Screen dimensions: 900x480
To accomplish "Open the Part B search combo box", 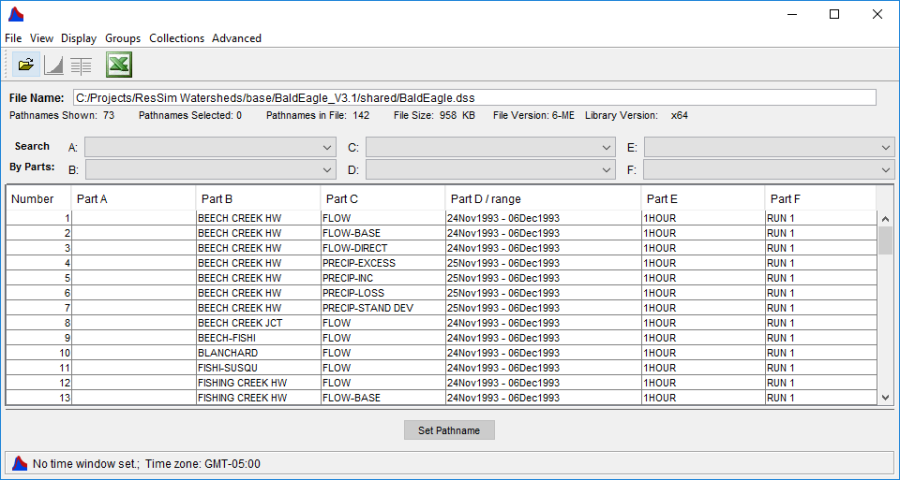I will (x=210, y=170).
